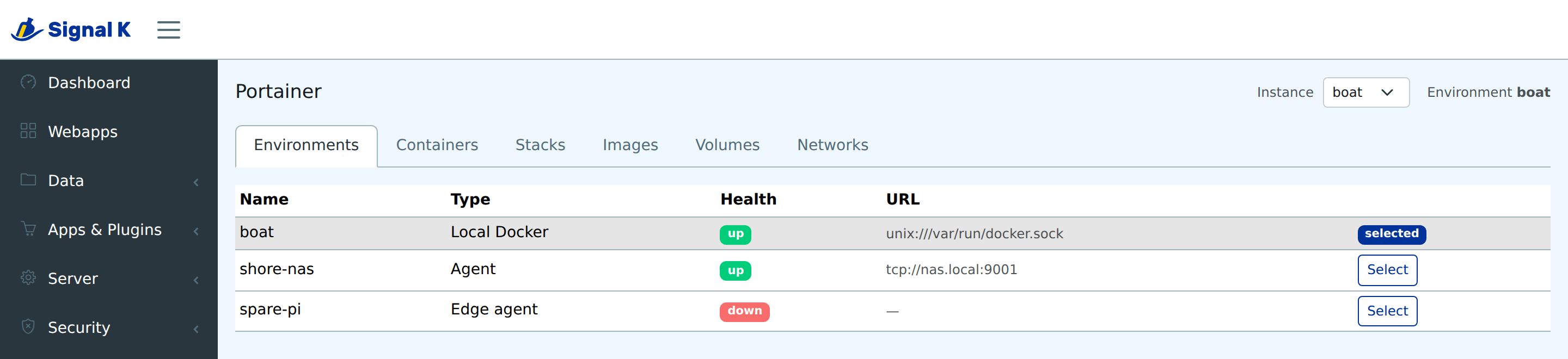Expand the Apps & Plugins chevron
Image resolution: width=1568 pixels, height=359 pixels.
tap(196, 231)
